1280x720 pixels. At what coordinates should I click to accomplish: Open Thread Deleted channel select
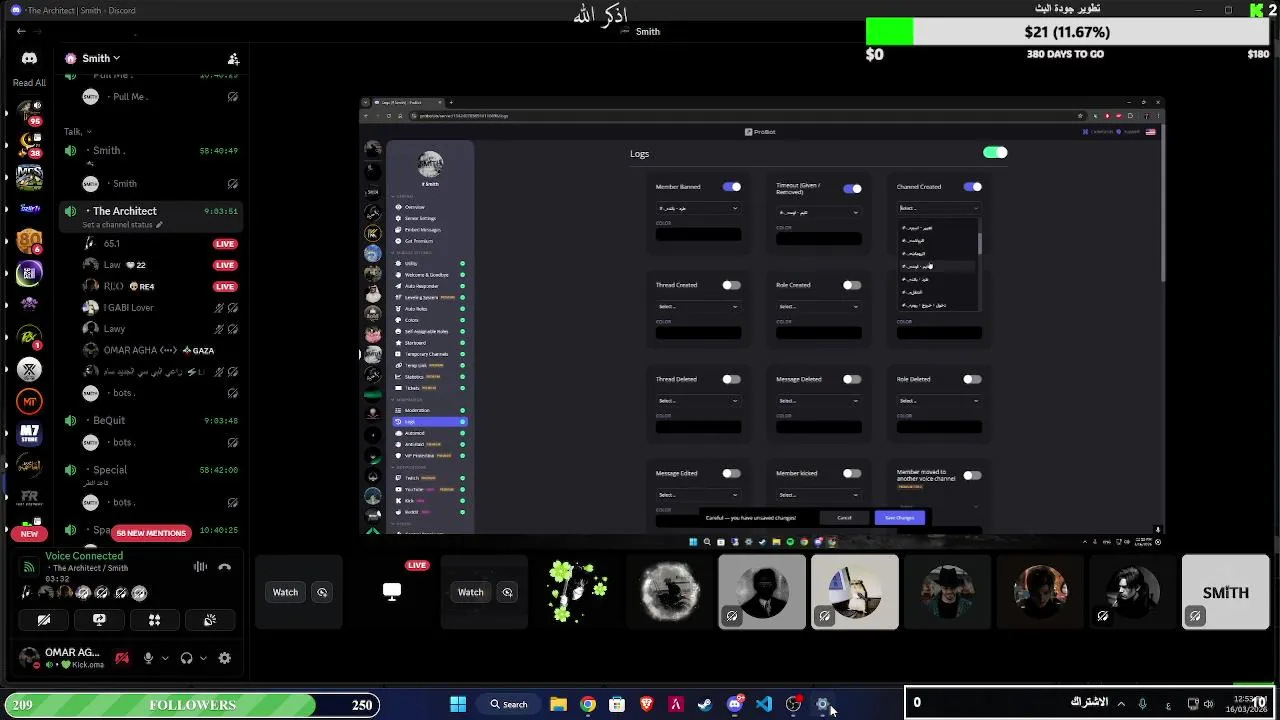[x=698, y=400]
